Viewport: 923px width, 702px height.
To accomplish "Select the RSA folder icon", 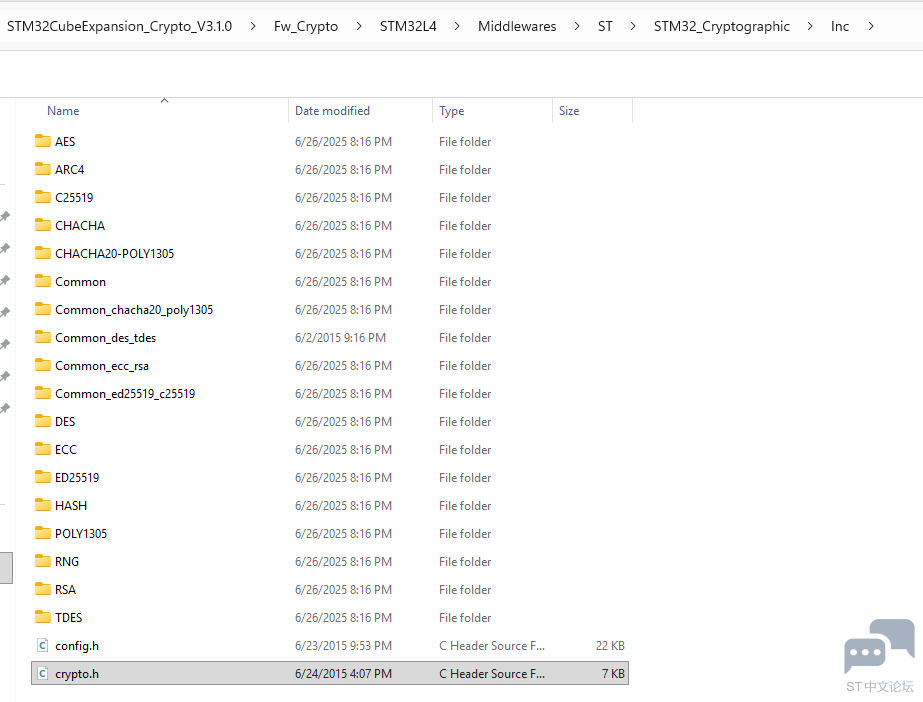I will [42, 589].
